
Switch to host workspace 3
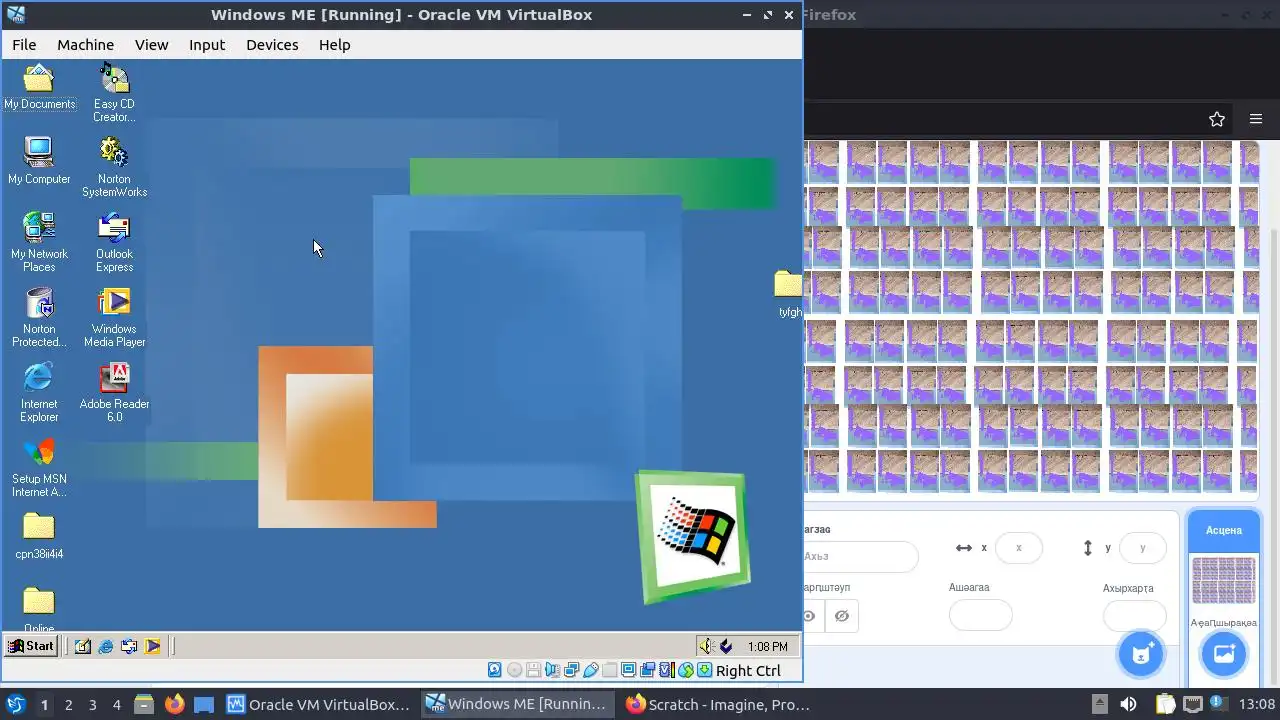point(92,704)
